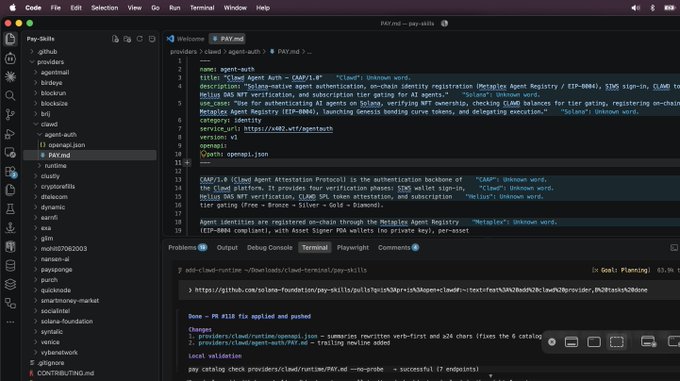Viewport: 680px width, 381px height.
Task: Close the screenshot capture toolbar
Action: tap(552, 342)
